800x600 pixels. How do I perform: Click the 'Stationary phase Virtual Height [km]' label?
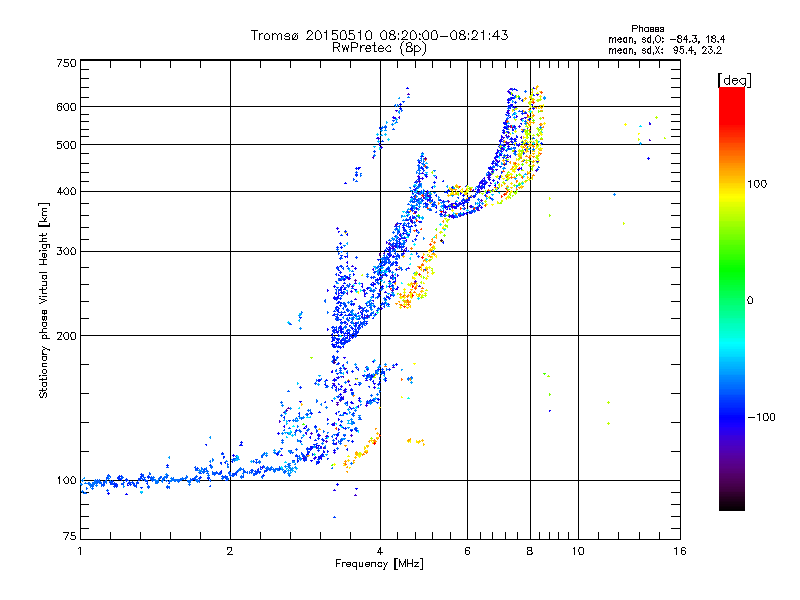[x=43, y=301]
